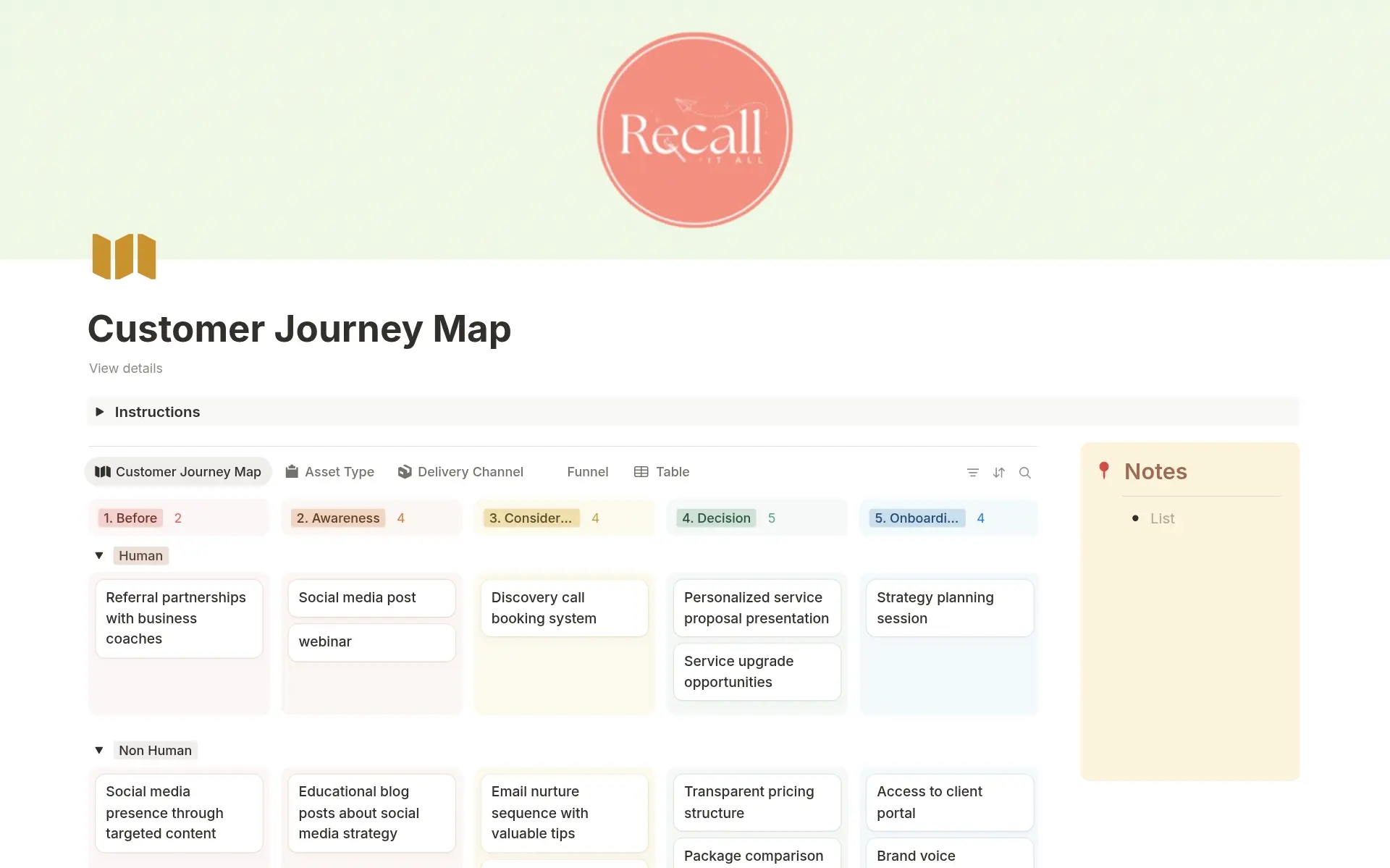Click the map icon beside Customer Journey Map view
Screen dimensions: 1390x868
tap(104, 472)
